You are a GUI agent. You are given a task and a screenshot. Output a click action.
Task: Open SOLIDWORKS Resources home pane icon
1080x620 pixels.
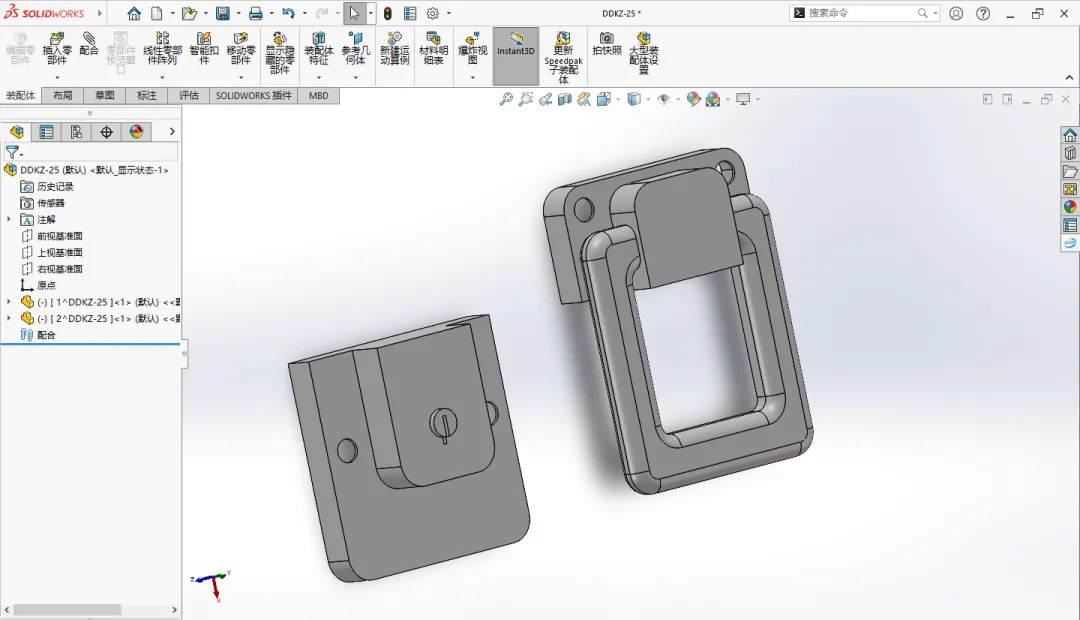point(1070,135)
